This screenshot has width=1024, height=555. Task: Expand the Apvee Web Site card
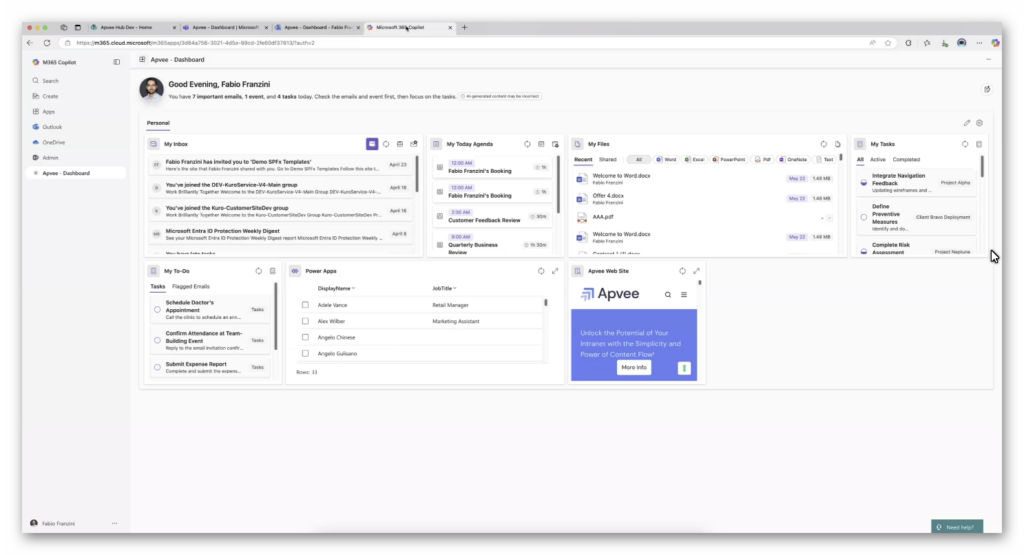[696, 271]
